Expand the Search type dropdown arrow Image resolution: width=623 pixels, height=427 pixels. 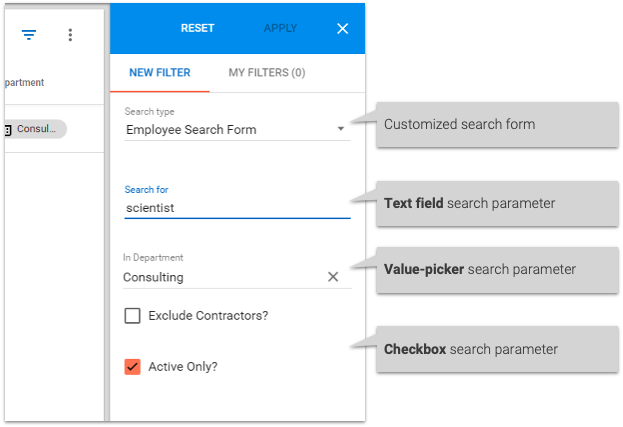[341, 129]
